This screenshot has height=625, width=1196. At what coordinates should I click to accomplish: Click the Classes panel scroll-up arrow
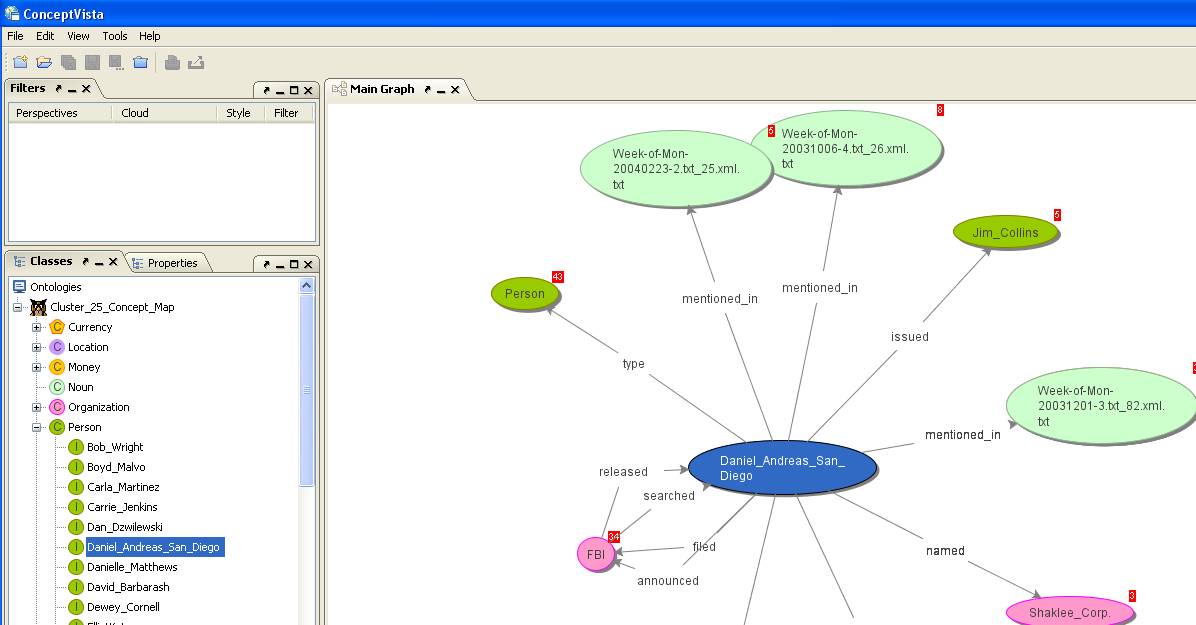click(307, 286)
